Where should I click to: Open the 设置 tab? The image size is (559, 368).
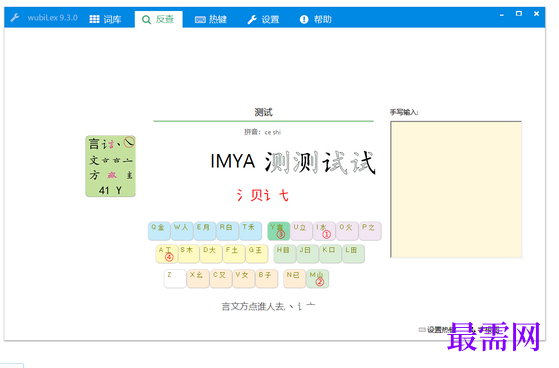coord(263,19)
